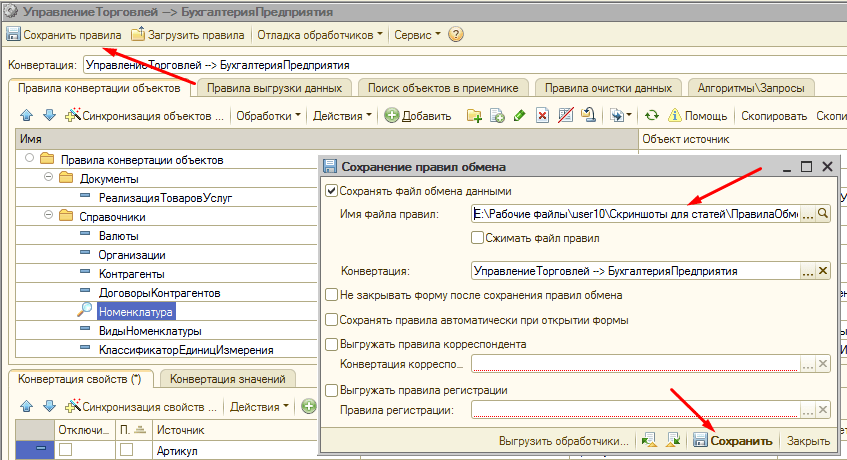Viewport: 847px width, 460px height.
Task: Click blue up arrow in properties toolbar
Action: tap(26, 406)
